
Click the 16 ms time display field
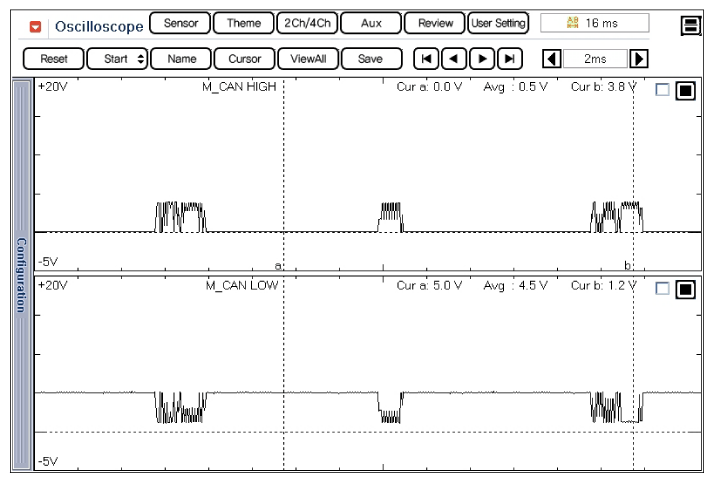594,22
